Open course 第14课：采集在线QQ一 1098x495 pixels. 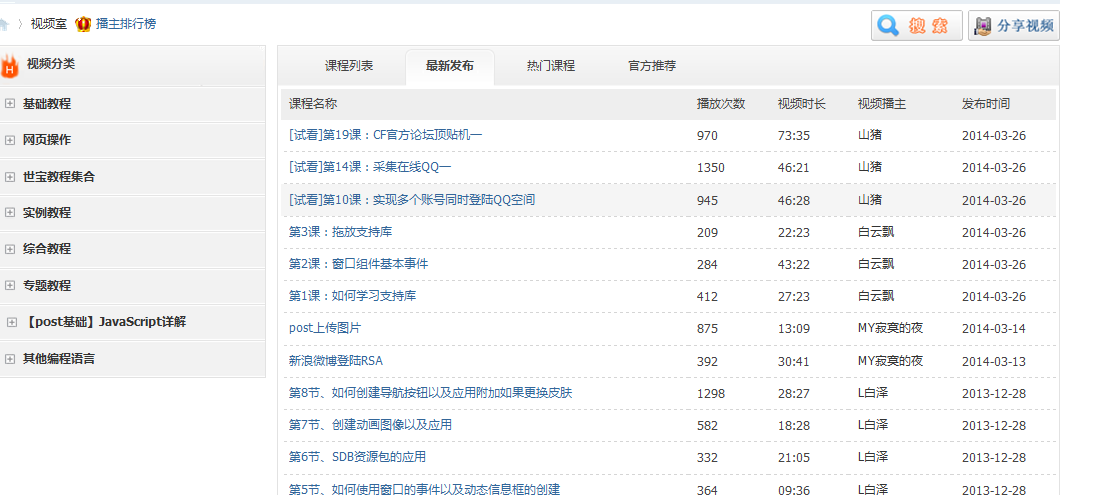click(x=370, y=167)
